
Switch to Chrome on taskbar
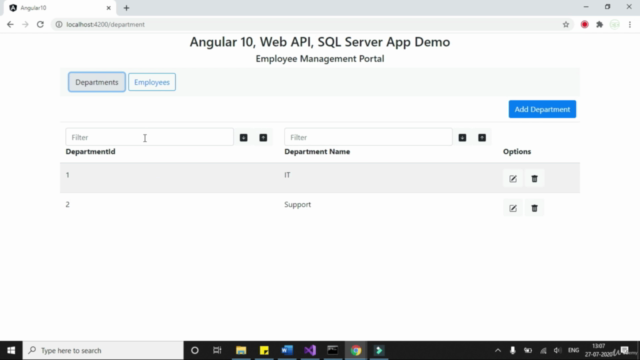pos(356,350)
